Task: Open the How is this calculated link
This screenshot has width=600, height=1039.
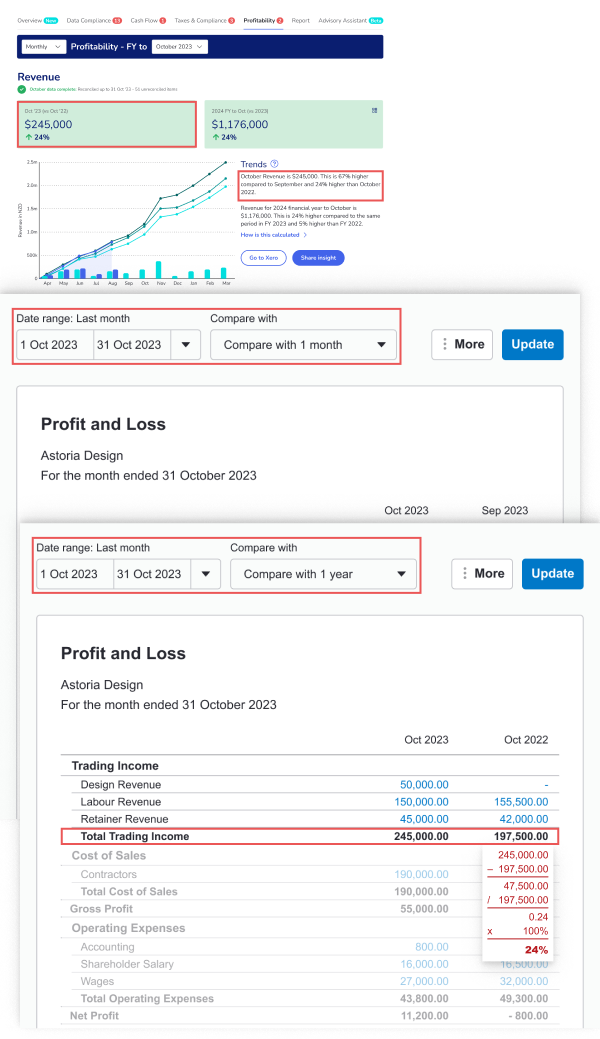Action: pyautogui.click(x=270, y=235)
